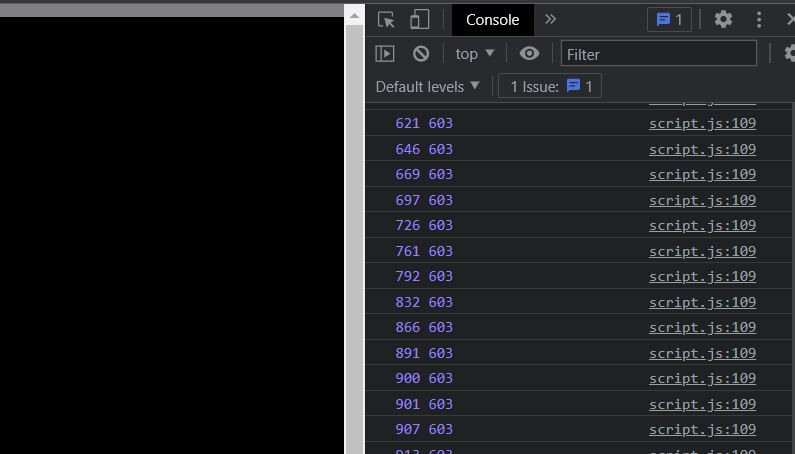Open the top JavaScript context dropdown
This screenshot has width=795, height=454.
point(475,54)
